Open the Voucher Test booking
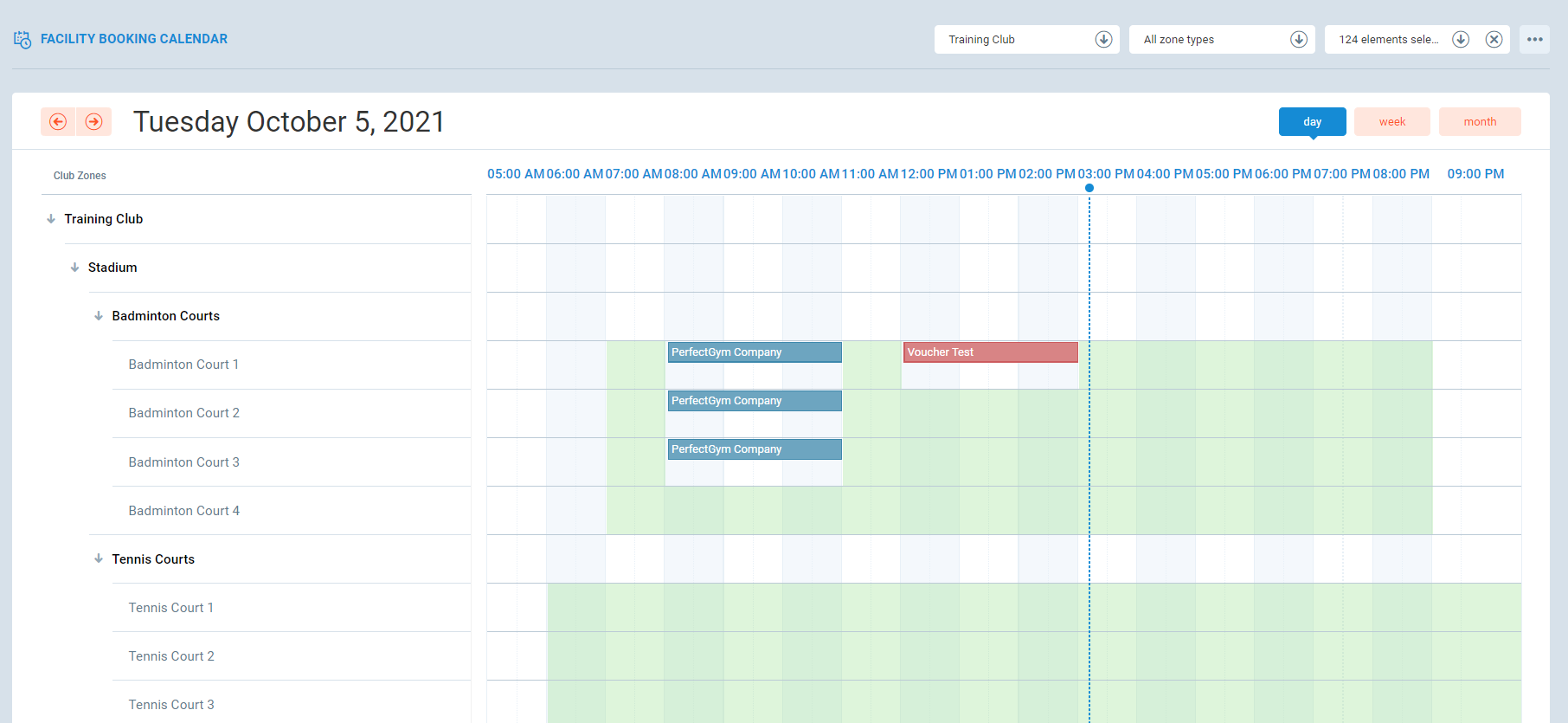The height and width of the screenshot is (723, 1568). (x=990, y=352)
